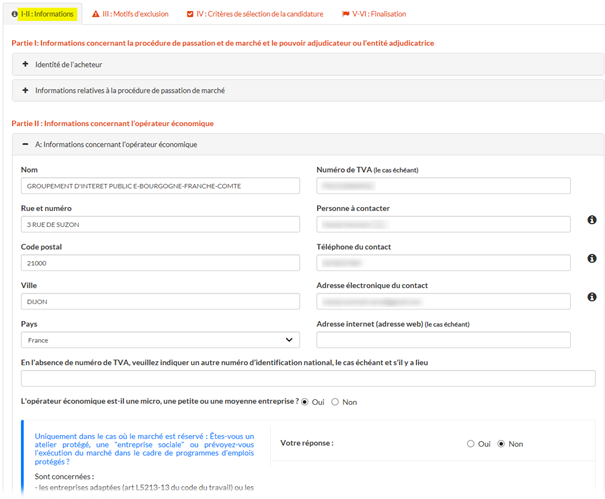Expand Identité de l'acheteur section
The image size is (605, 499).
(25, 64)
